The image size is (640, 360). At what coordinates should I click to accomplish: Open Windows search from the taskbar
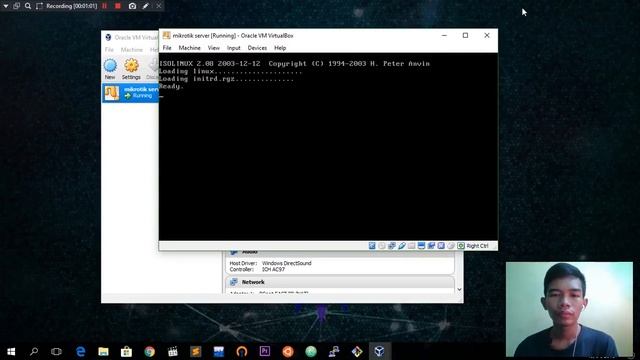(x=34, y=351)
